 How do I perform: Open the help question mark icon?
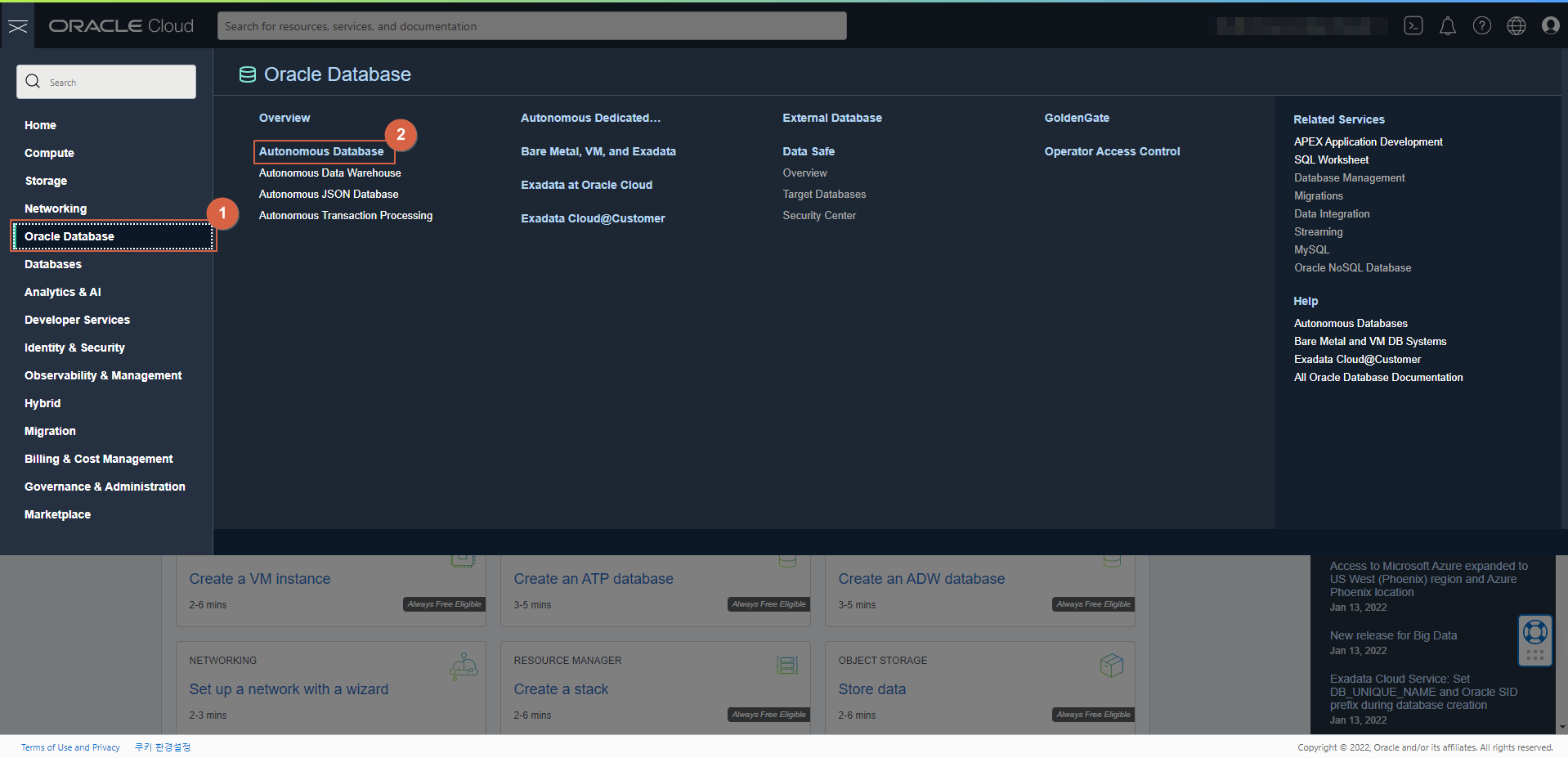coord(1482,26)
